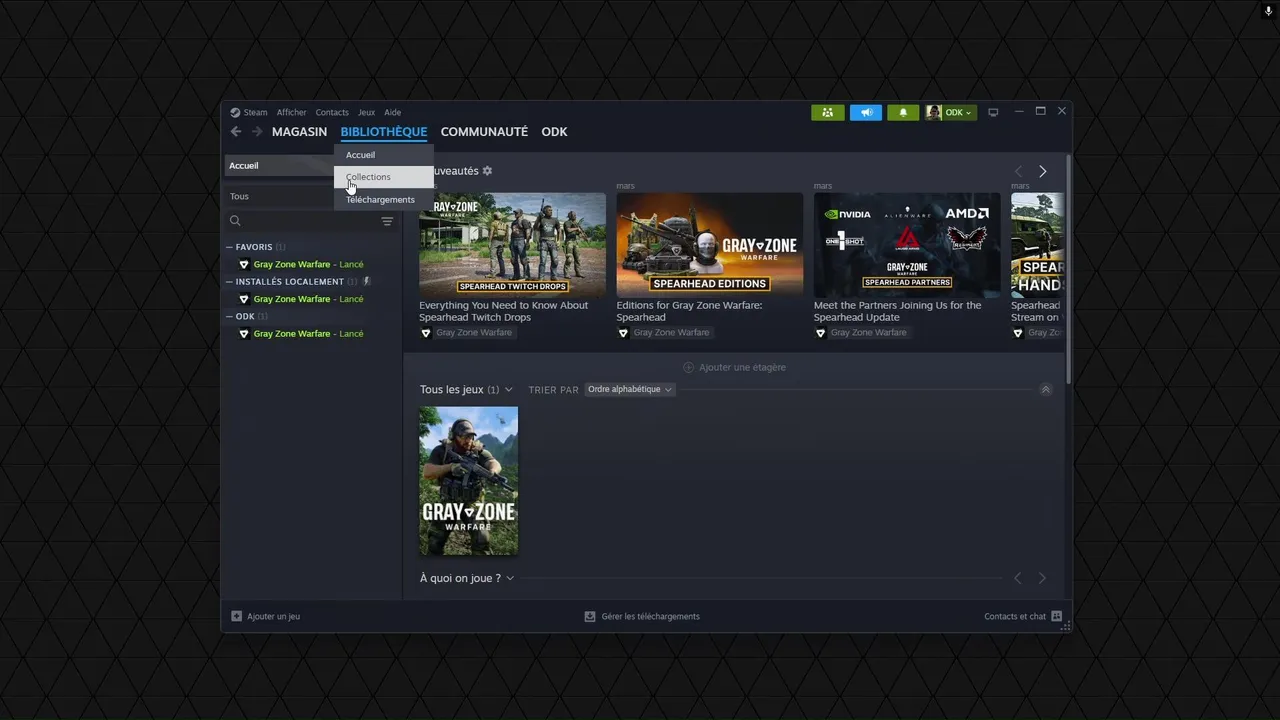The height and width of the screenshot is (720, 1280).
Task: Open 'Editions for Gray Zone Warfare: Spearhead' title
Action: point(689,311)
